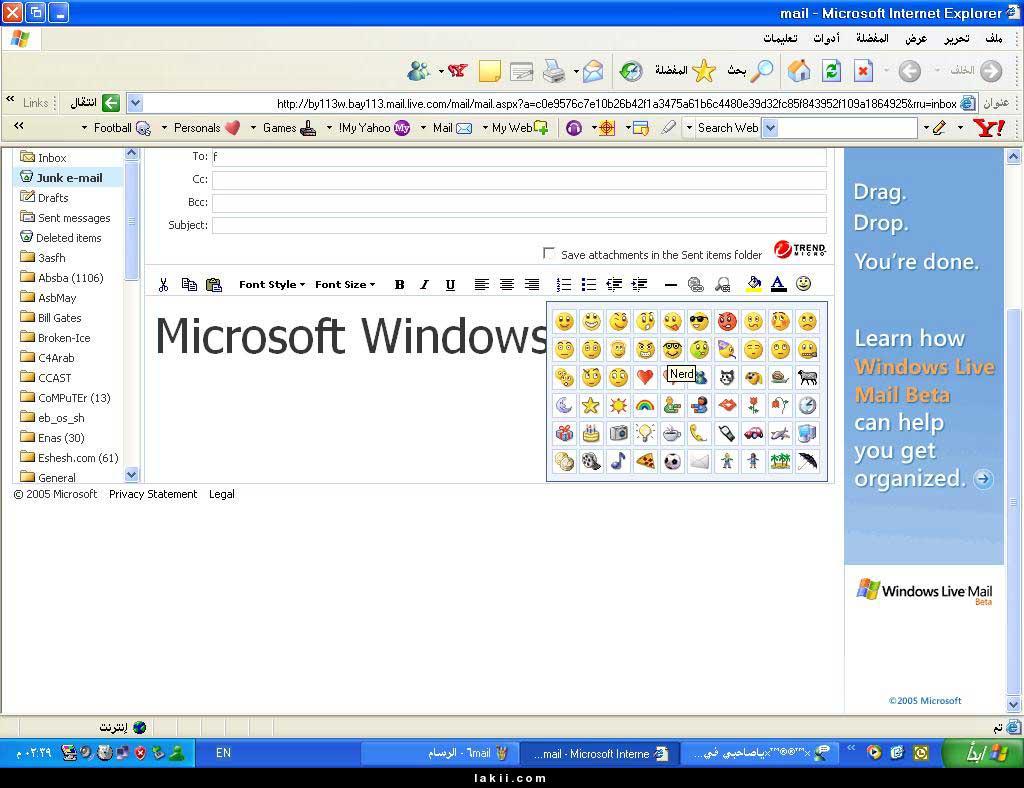Center-align the message text
This screenshot has height=788, width=1024.
click(507, 285)
